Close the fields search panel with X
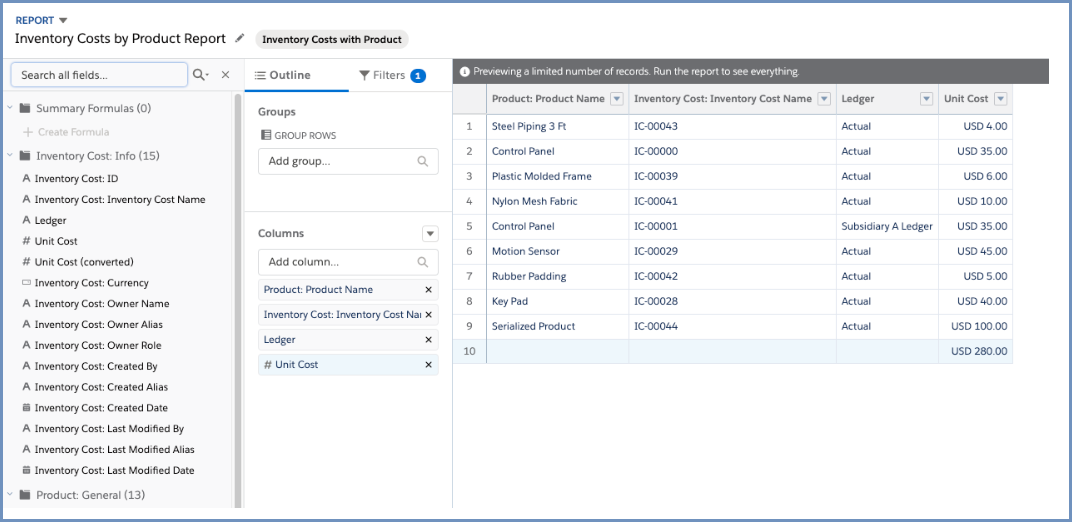Viewport: 1072px width, 522px height. pyautogui.click(x=225, y=75)
